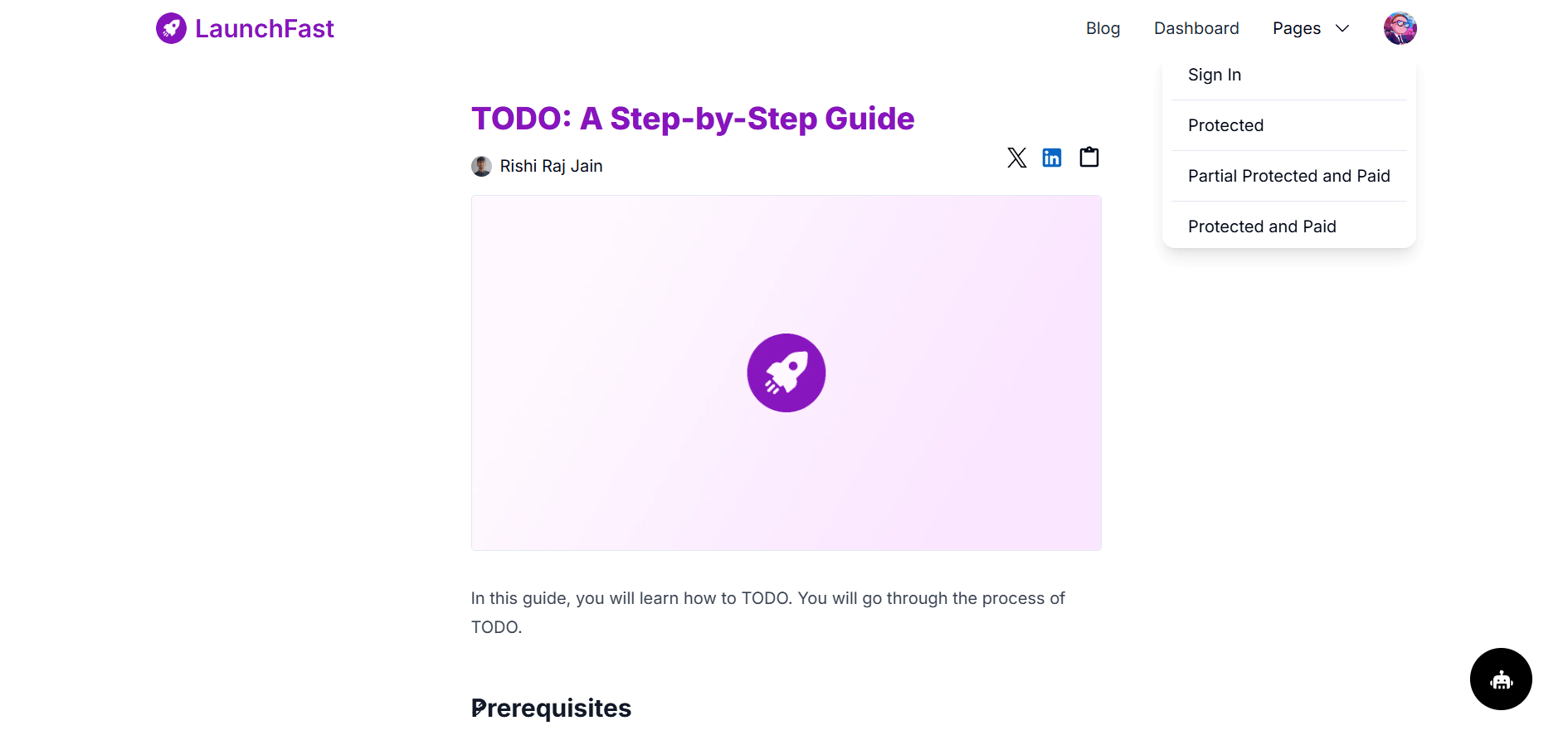Click the Prerequisites heading
Image resolution: width=1568 pixels, height=745 pixels.
551,708
